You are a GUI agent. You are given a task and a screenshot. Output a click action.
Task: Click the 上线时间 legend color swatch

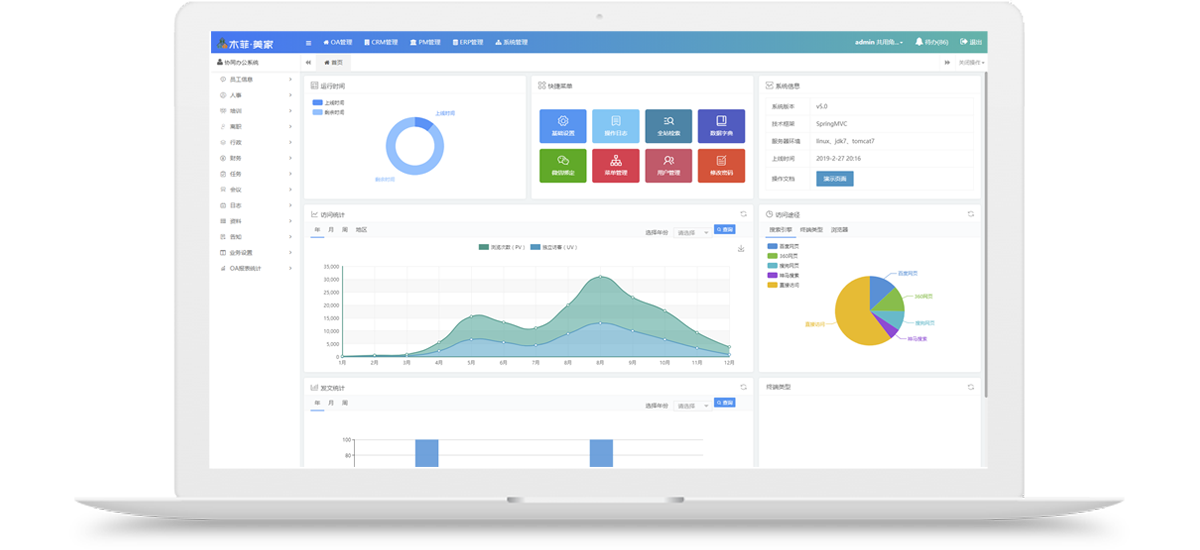(317, 102)
